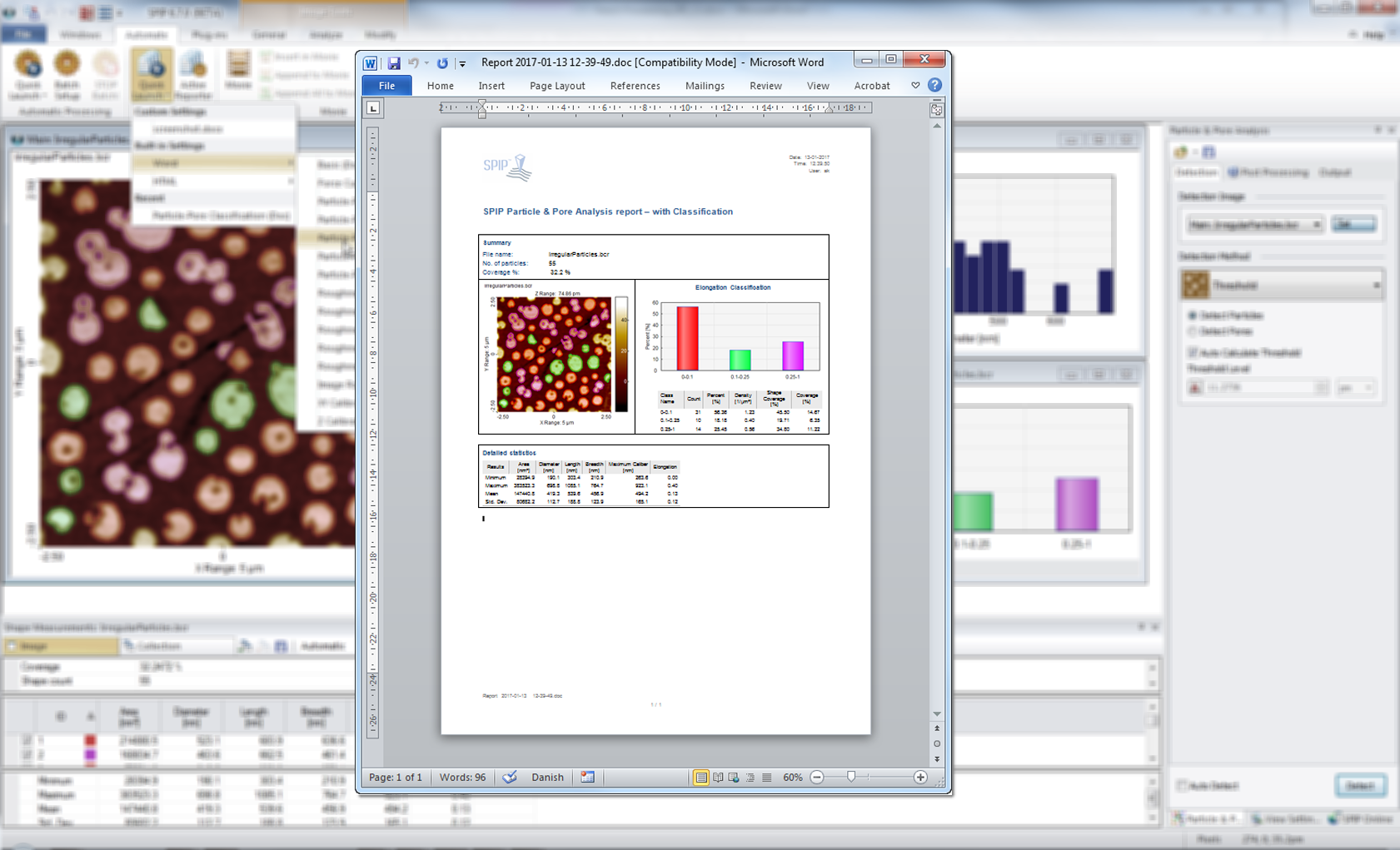This screenshot has width=1400, height=850.
Task: Click the report title 'SPIP Particle & Pore Analysis report'
Action: pyautogui.click(x=563, y=211)
